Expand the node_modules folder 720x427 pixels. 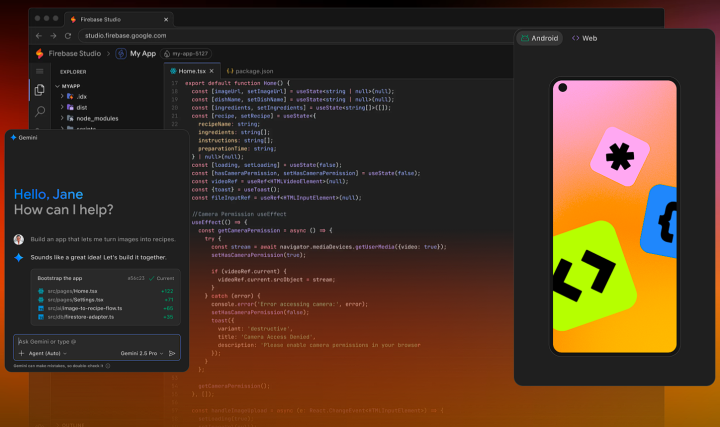pos(95,118)
